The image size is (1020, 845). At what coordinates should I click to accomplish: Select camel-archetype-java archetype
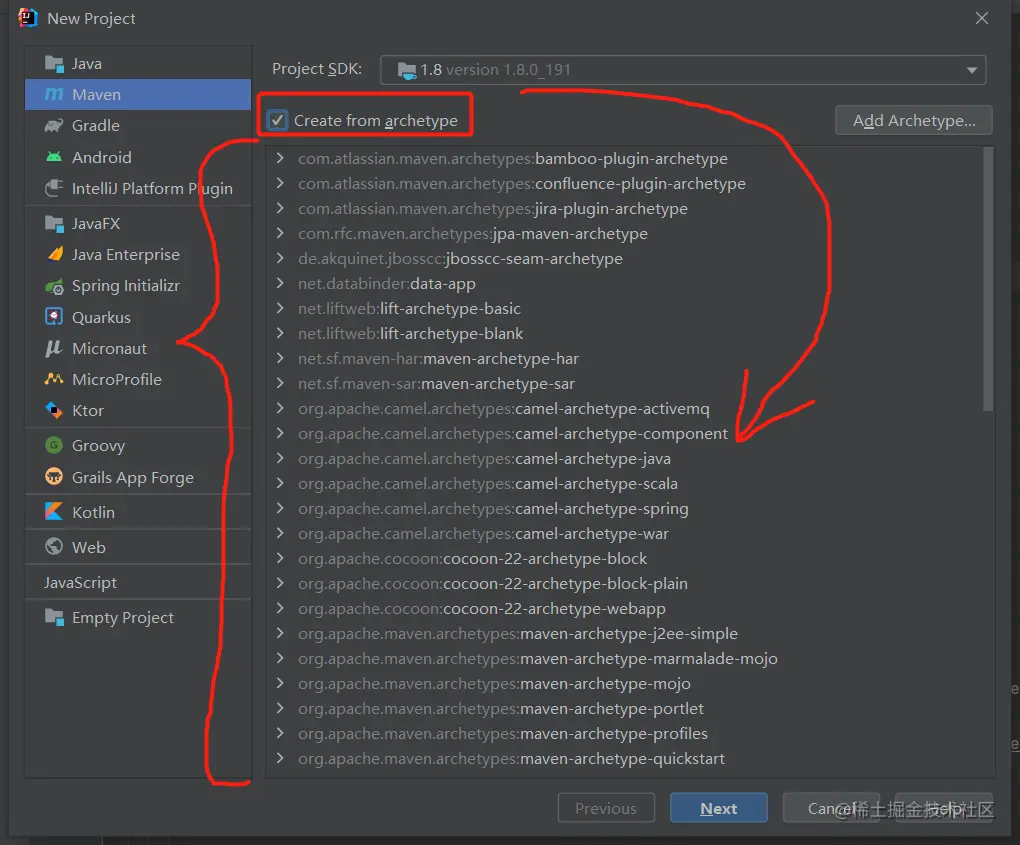[x=484, y=459]
